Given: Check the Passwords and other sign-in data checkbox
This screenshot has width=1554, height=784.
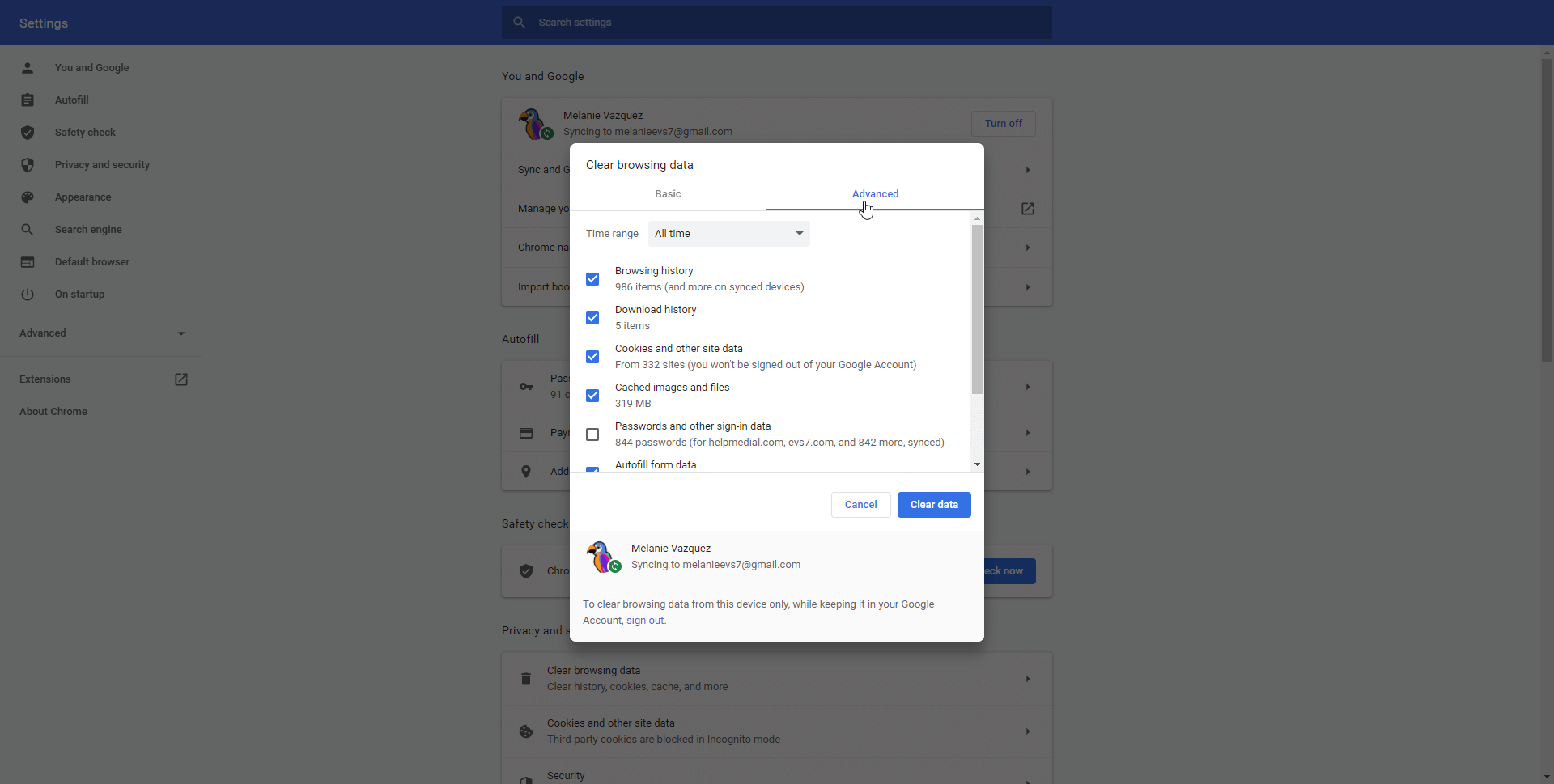Looking at the screenshot, I should pos(592,434).
